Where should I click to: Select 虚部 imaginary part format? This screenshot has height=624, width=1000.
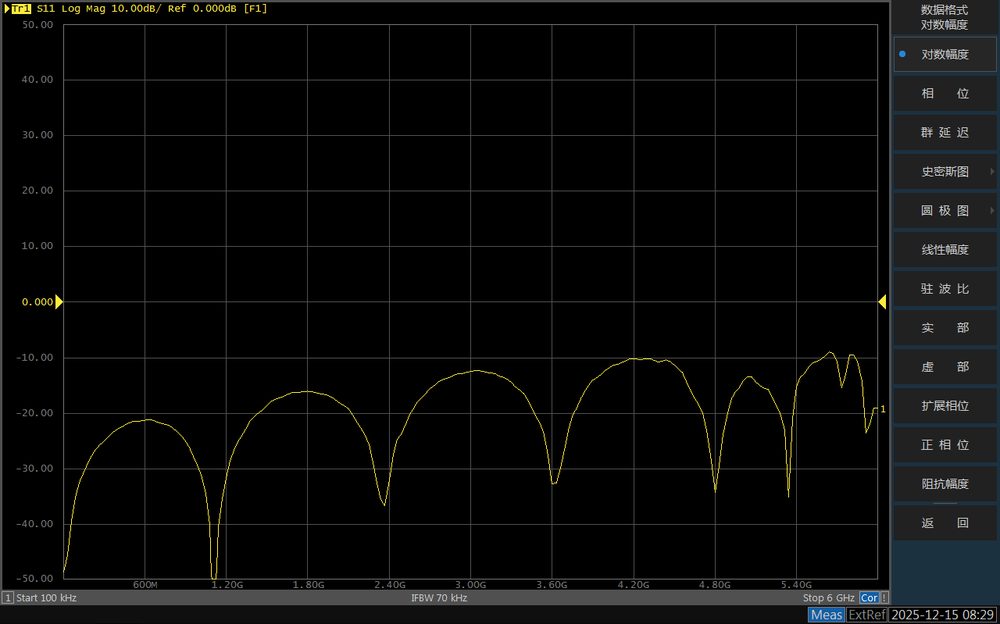945,367
